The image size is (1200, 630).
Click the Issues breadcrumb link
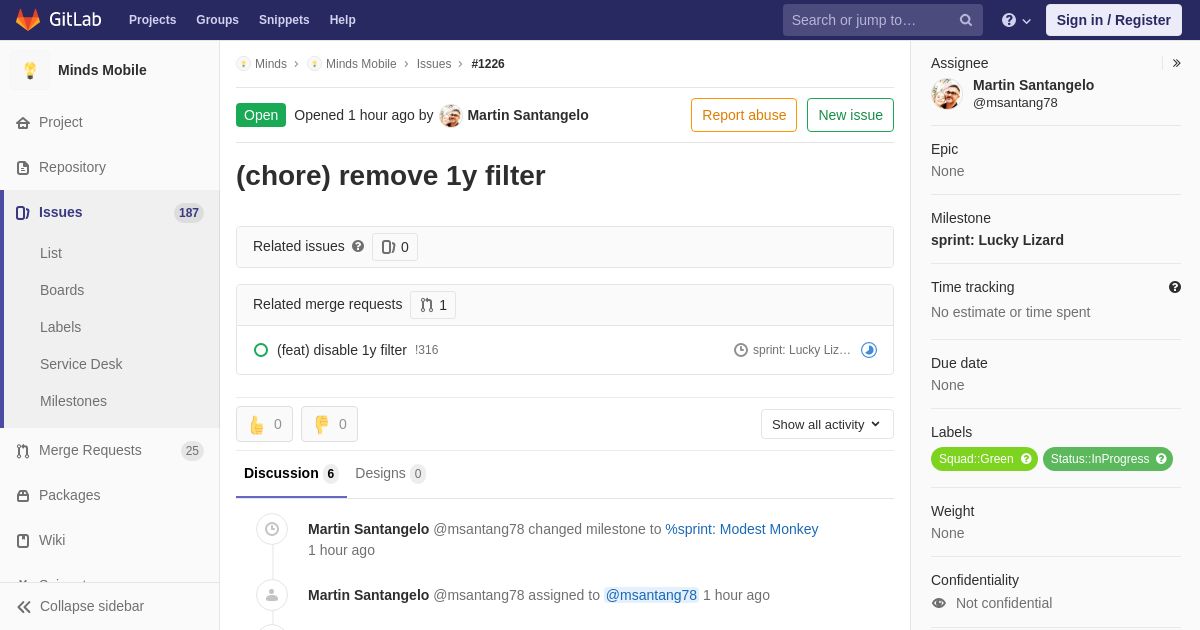[434, 64]
